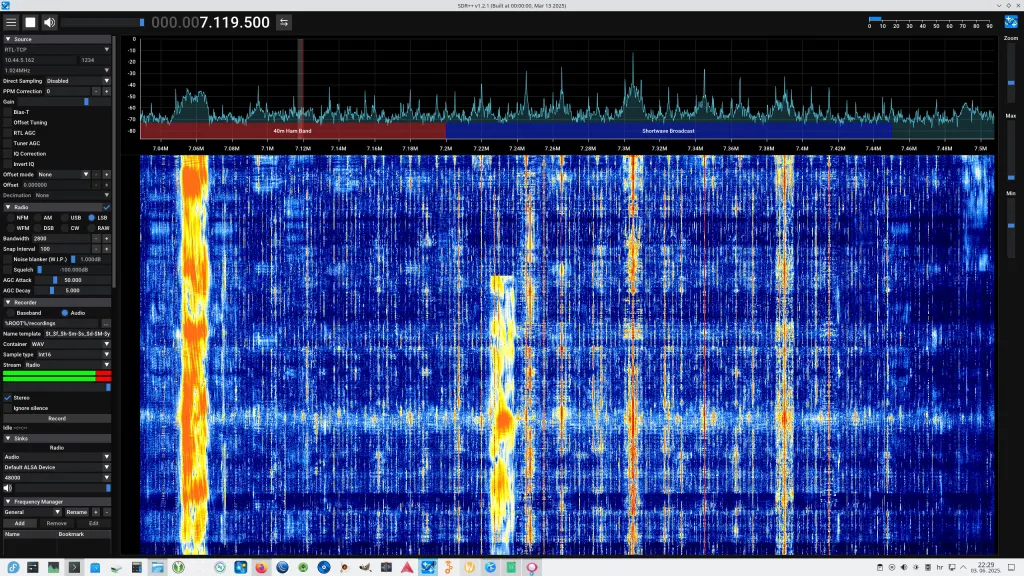Open Default ALSA Device dropdown
1024x576 pixels.
click(57, 468)
